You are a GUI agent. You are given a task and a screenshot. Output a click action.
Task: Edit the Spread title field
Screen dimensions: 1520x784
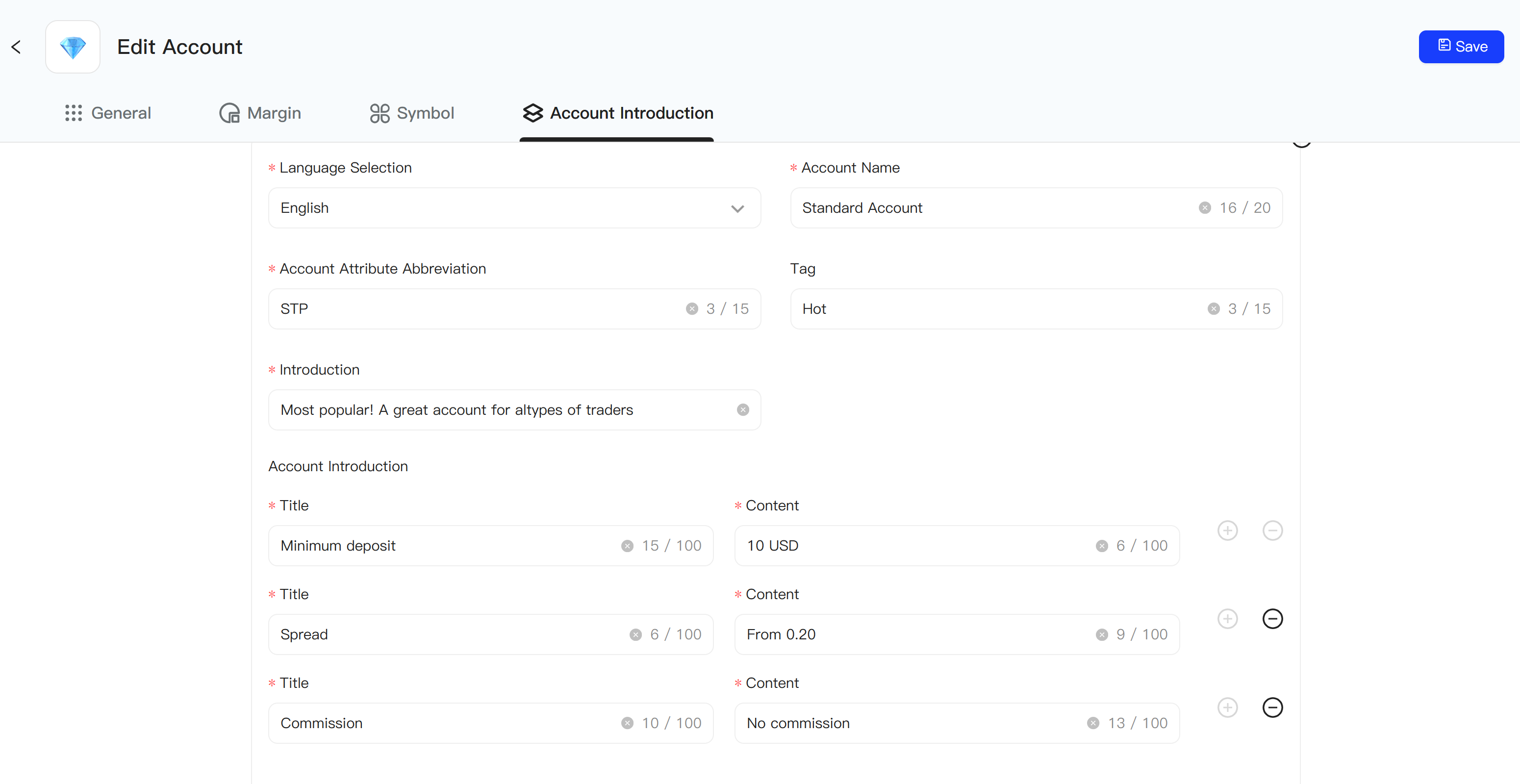point(491,635)
